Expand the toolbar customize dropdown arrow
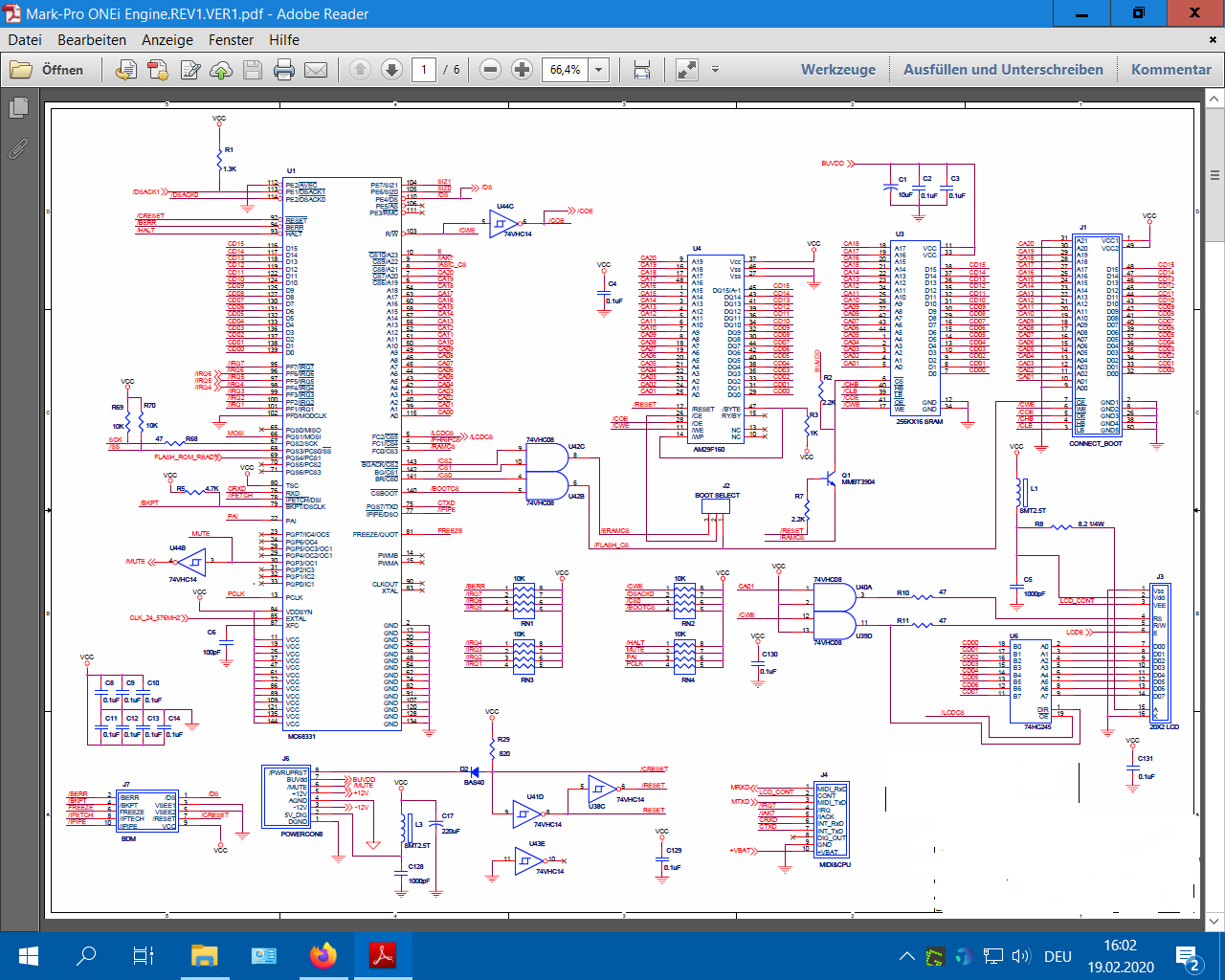The width and height of the screenshot is (1225, 980). (x=715, y=70)
